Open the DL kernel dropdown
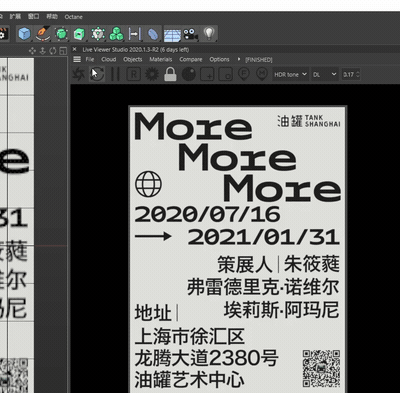 click(x=325, y=74)
